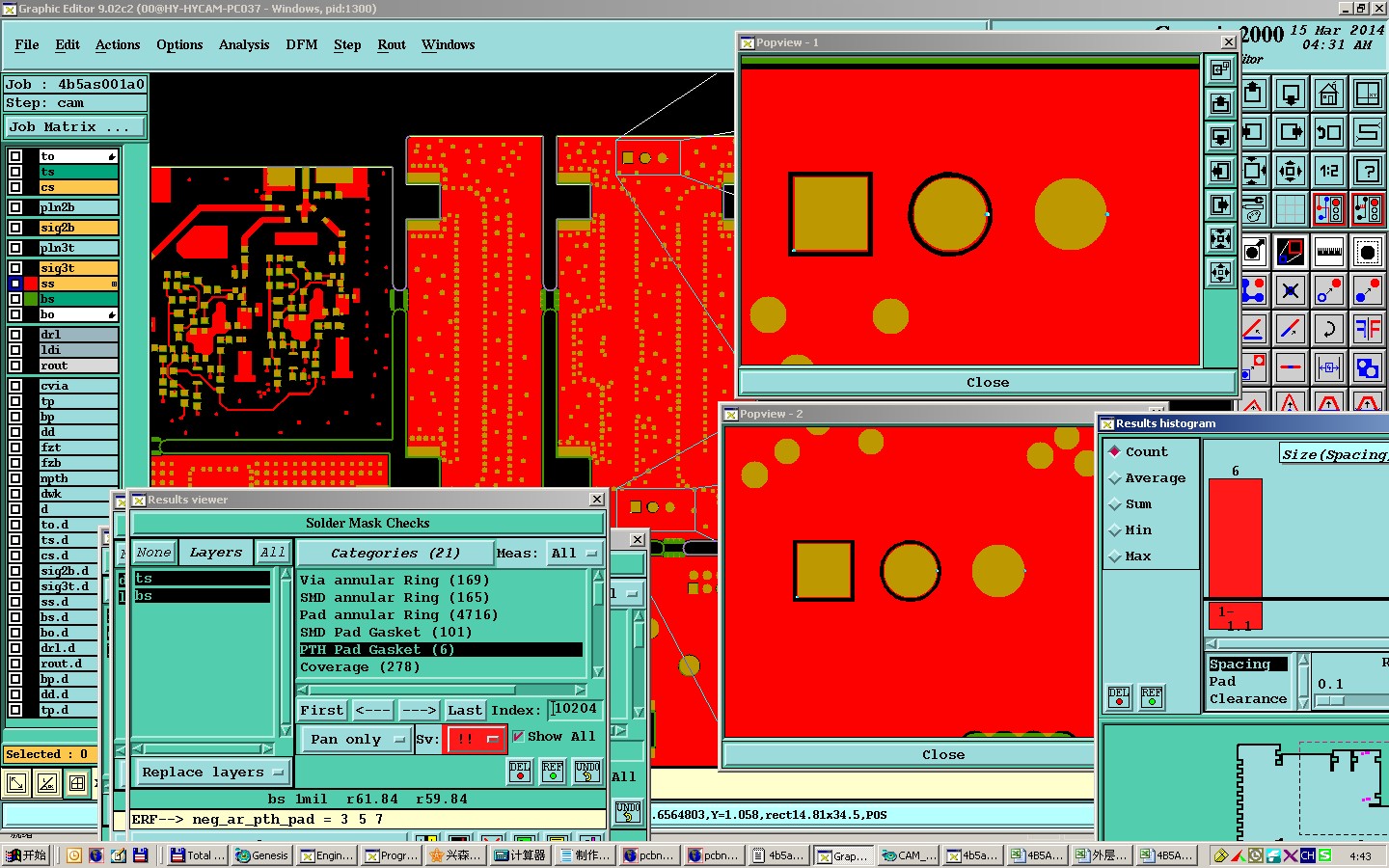Open the Actions menu

pyautogui.click(x=118, y=44)
